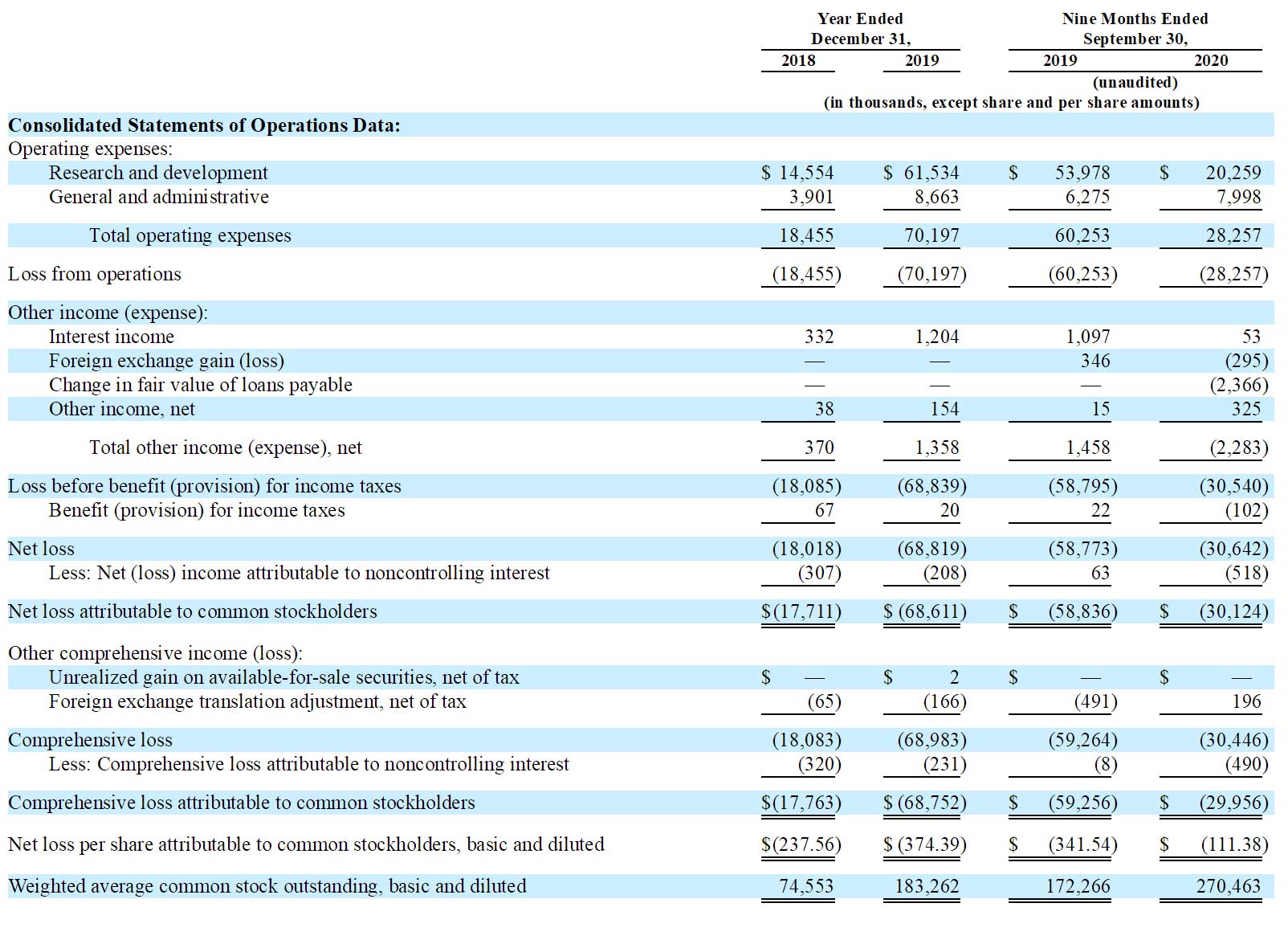Select Foreign exchange gain (loss) label
1288x940 pixels.
click(166, 361)
